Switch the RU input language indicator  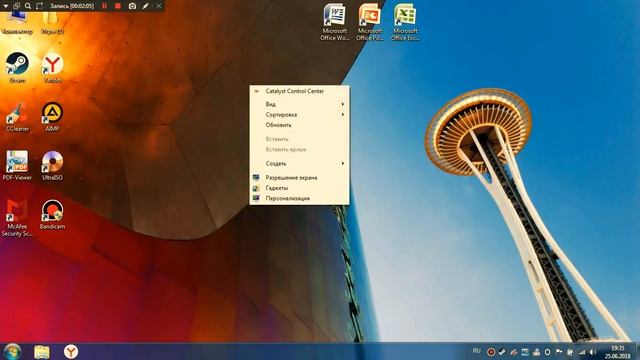pos(476,351)
